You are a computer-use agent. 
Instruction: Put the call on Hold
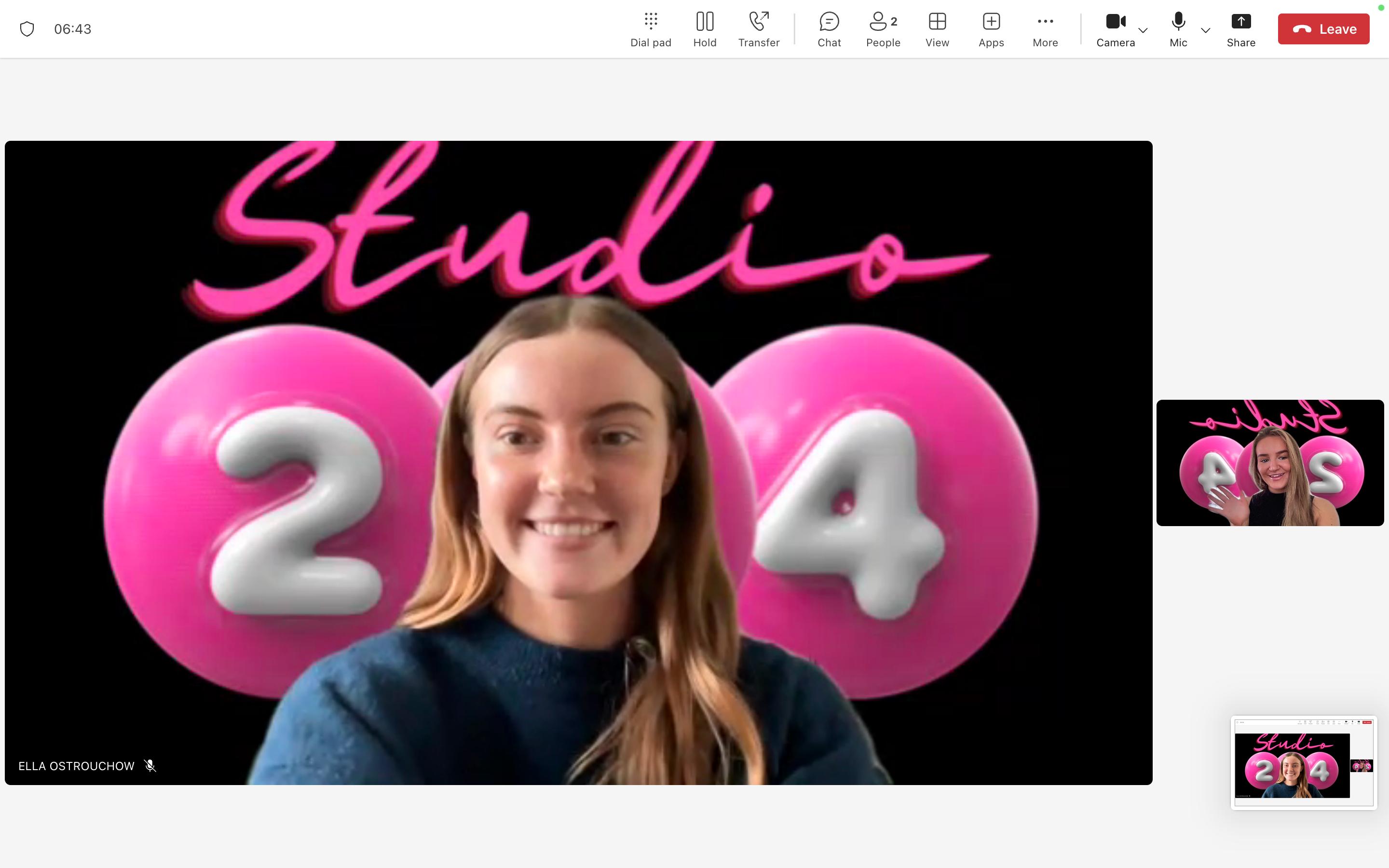[704, 29]
